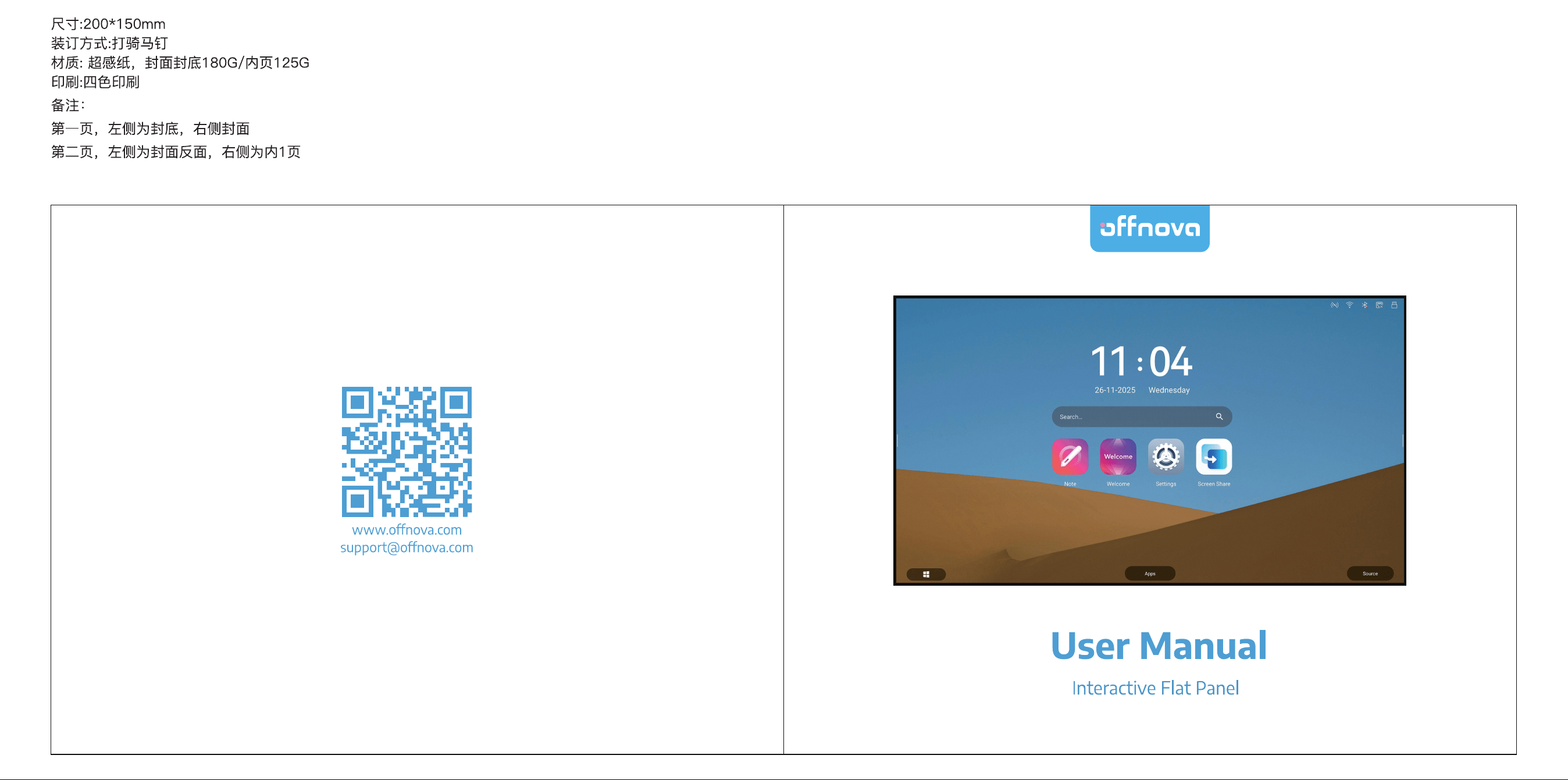Screen dimensions: 1568x780
Task: Click the blue QR code
Action: tap(407, 452)
